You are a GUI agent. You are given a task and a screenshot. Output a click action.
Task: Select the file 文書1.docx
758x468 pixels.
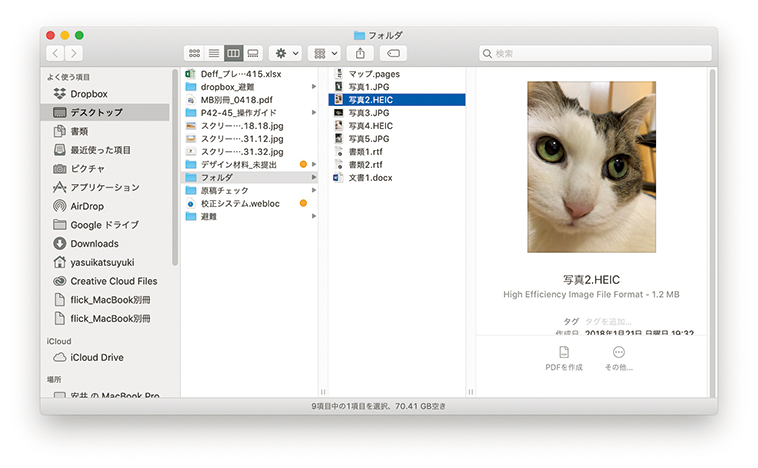[x=370, y=177]
